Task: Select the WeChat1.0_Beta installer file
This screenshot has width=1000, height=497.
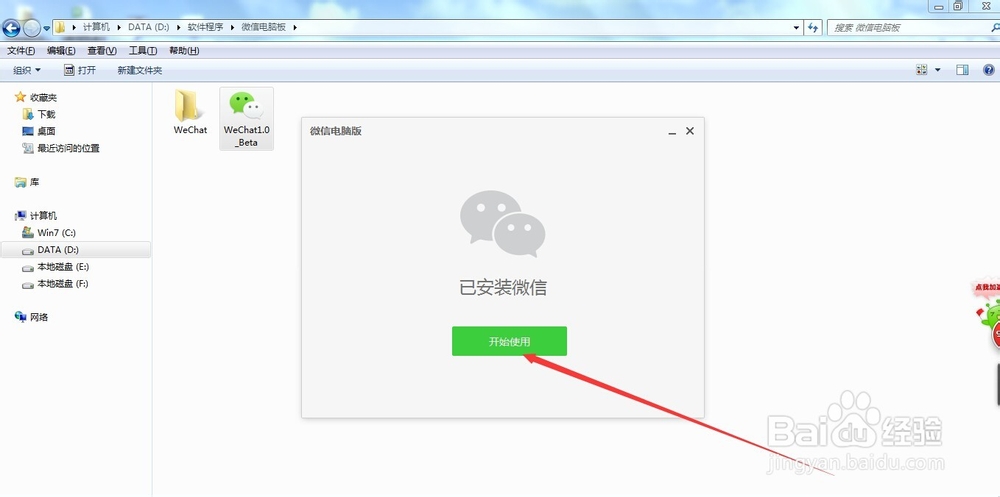Action: [247, 119]
